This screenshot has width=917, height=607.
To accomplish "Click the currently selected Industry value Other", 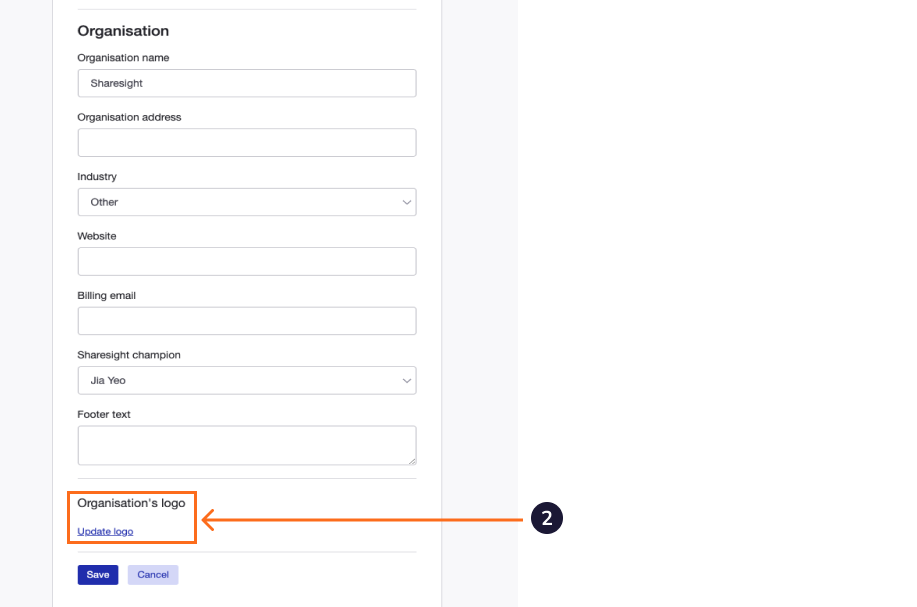I will [105, 202].
